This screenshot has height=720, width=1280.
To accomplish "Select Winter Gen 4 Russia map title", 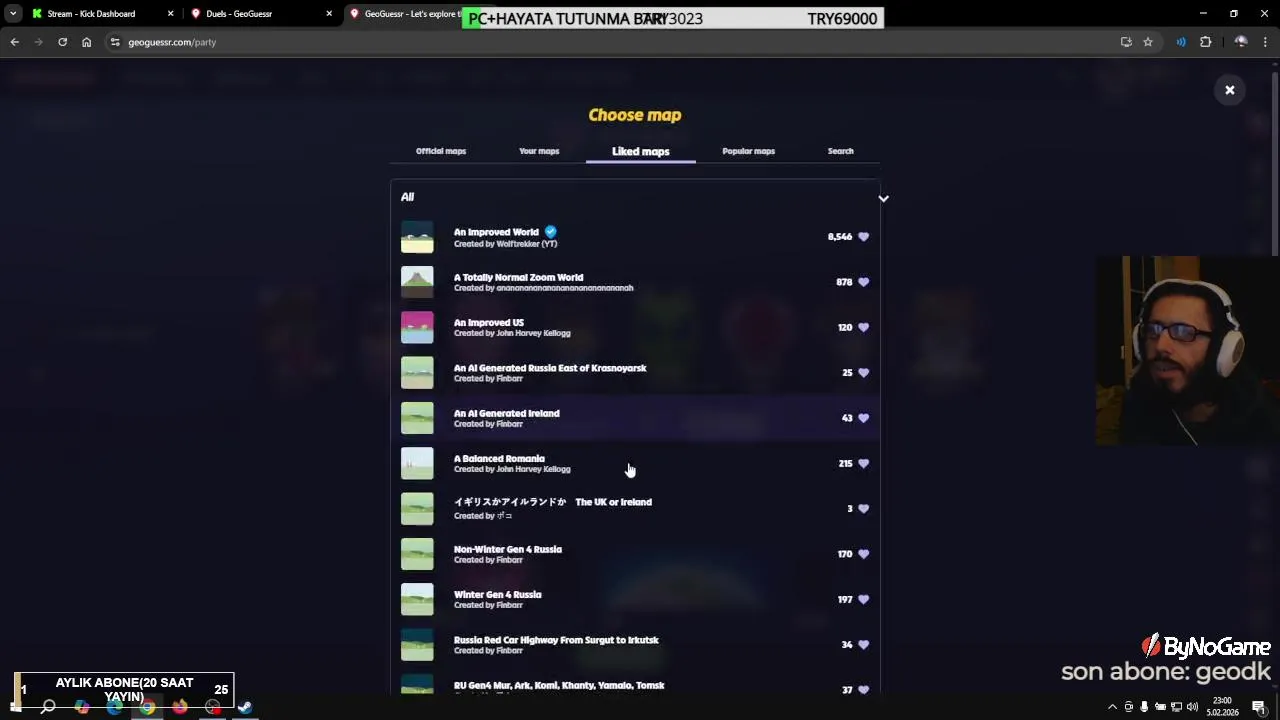I will pyautogui.click(x=497, y=594).
